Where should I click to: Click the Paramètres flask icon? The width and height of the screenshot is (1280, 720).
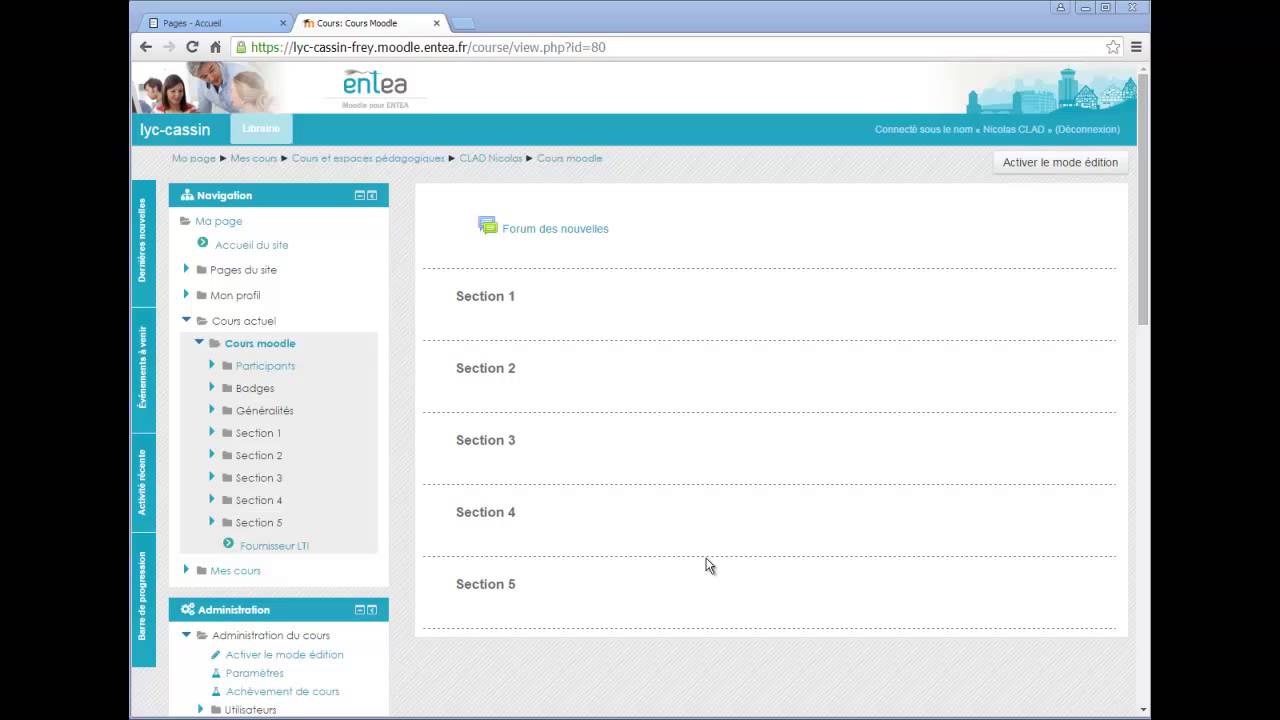tap(216, 673)
